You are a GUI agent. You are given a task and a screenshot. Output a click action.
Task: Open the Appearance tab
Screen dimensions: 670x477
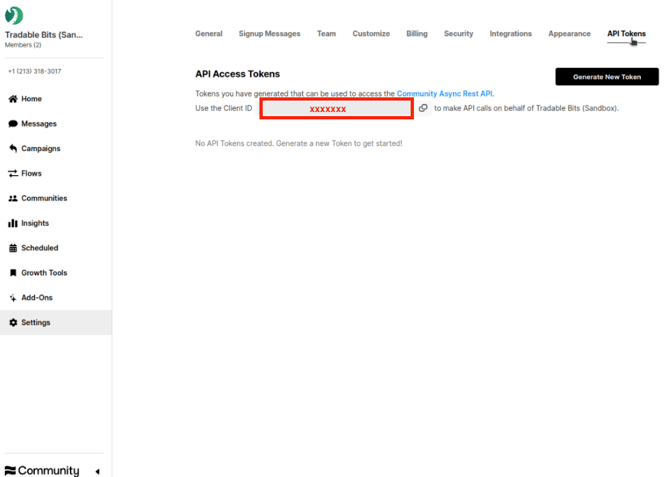pos(569,34)
